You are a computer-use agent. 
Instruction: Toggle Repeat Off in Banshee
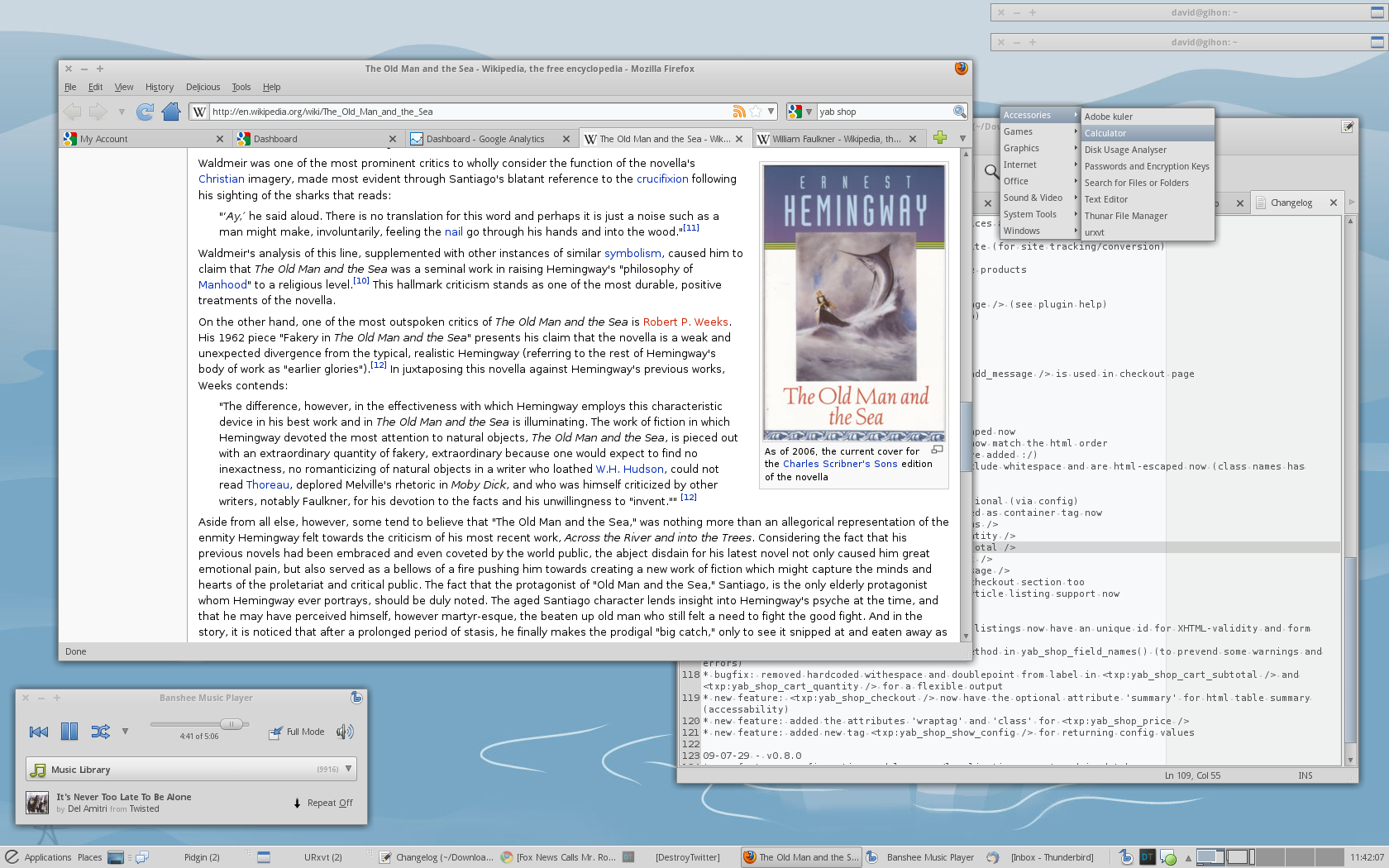pyautogui.click(x=322, y=803)
